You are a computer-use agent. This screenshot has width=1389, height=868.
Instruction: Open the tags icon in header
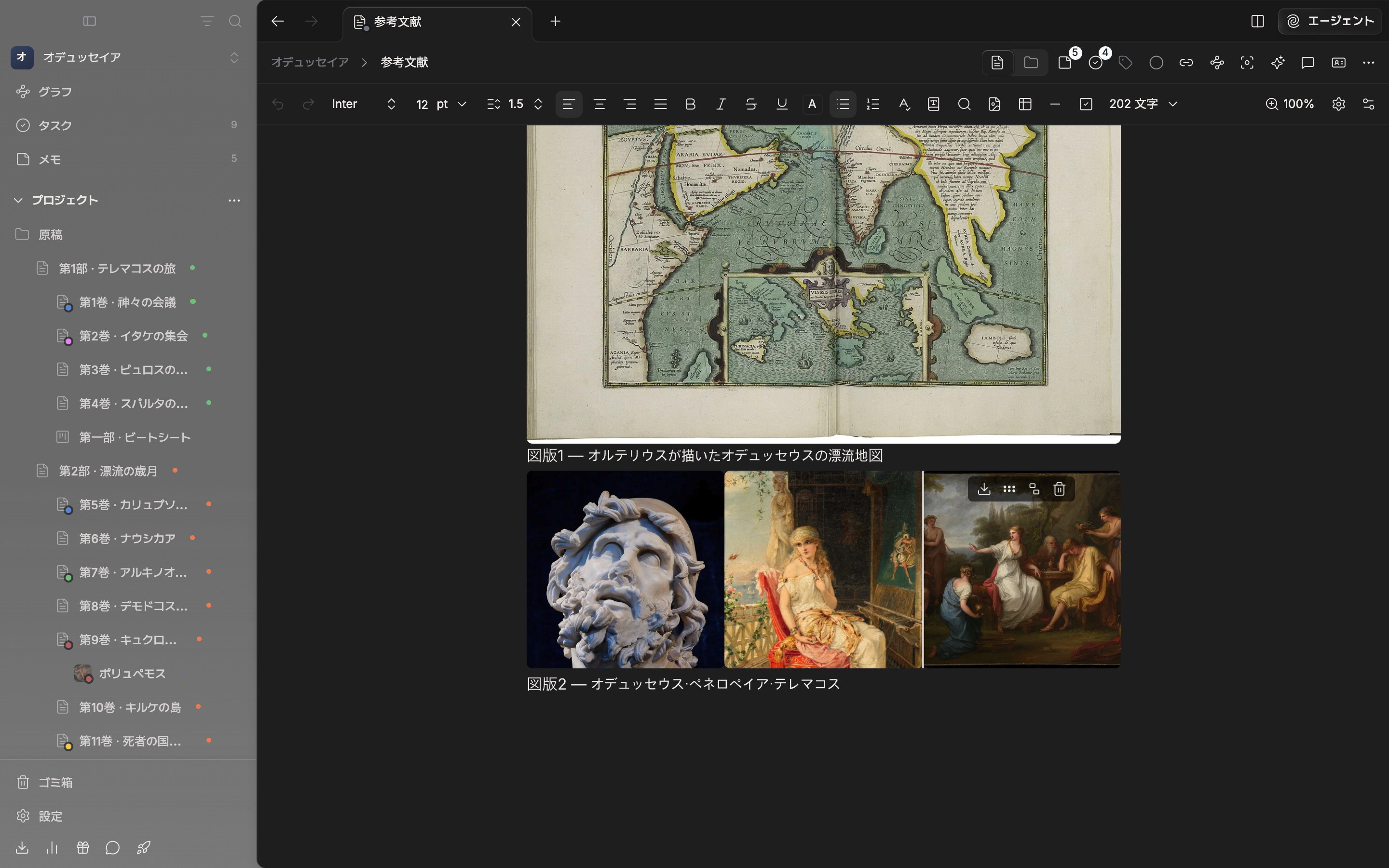(x=1126, y=63)
